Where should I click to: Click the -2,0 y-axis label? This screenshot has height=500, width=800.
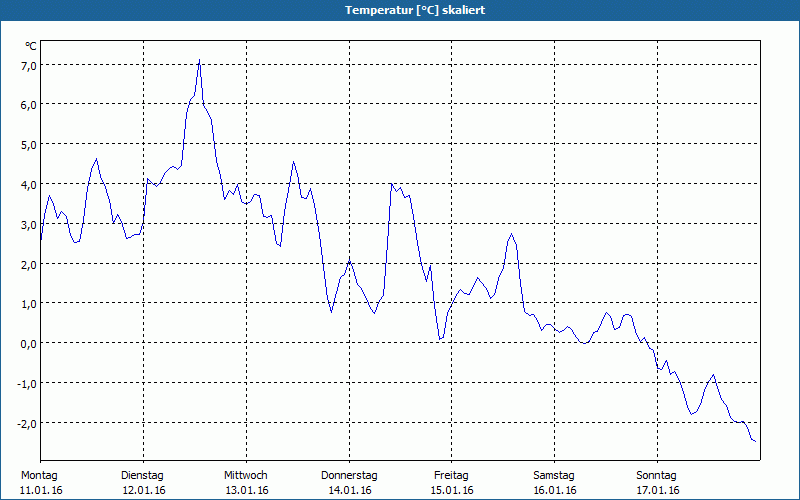click(27, 423)
